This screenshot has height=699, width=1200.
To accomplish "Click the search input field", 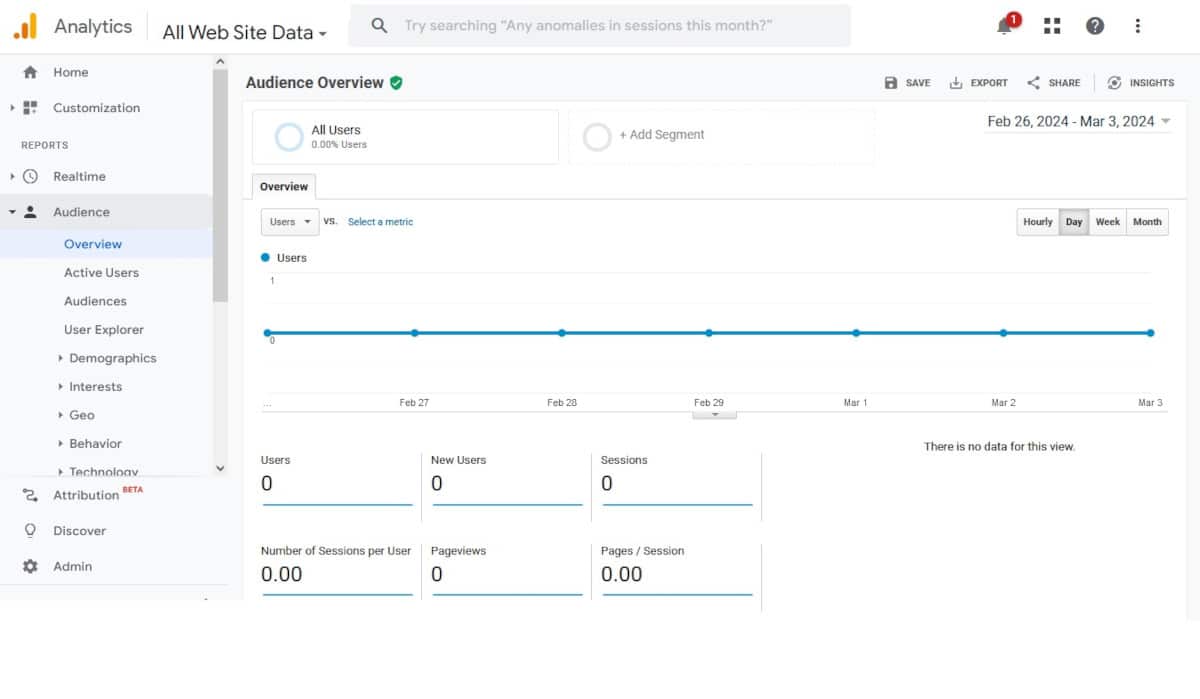I will click(600, 25).
